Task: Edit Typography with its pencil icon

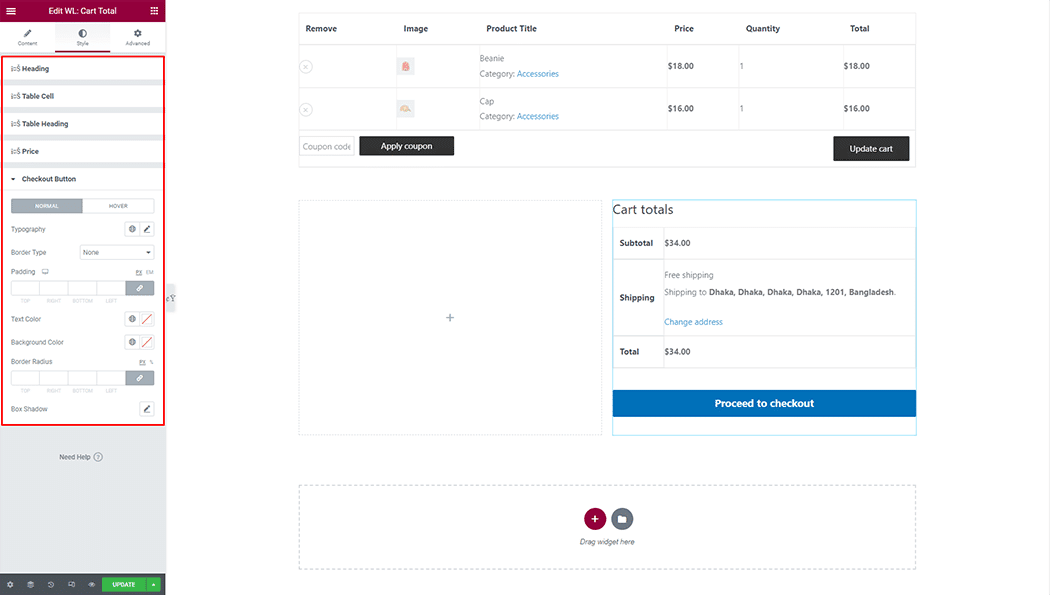Action: tap(147, 229)
